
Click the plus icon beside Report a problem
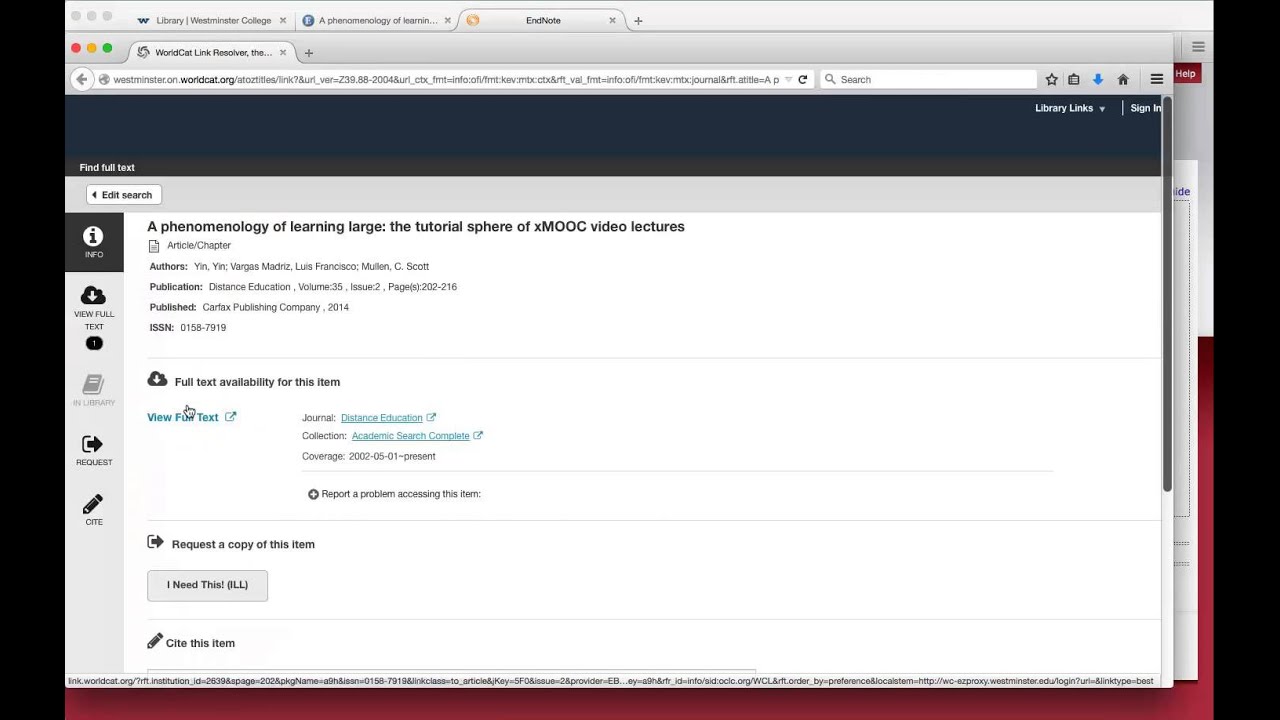(313, 494)
